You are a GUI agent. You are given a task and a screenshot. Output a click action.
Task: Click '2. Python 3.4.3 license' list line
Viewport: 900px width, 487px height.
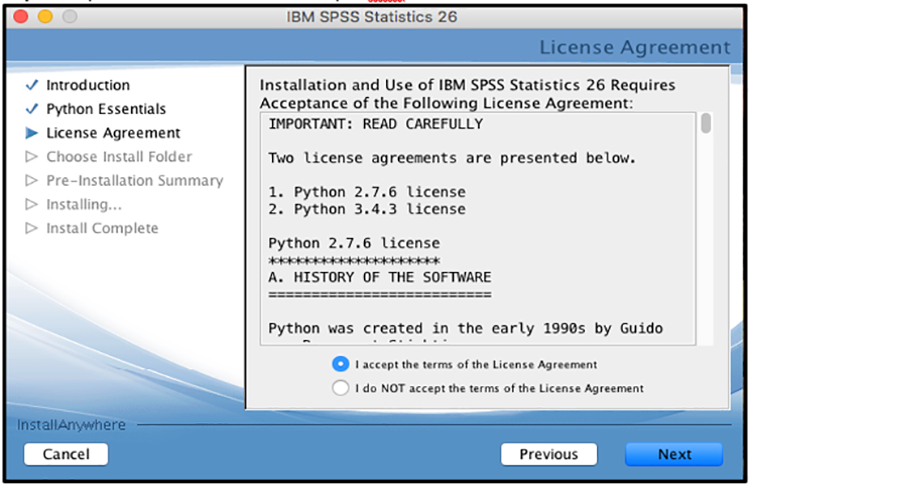(x=367, y=209)
